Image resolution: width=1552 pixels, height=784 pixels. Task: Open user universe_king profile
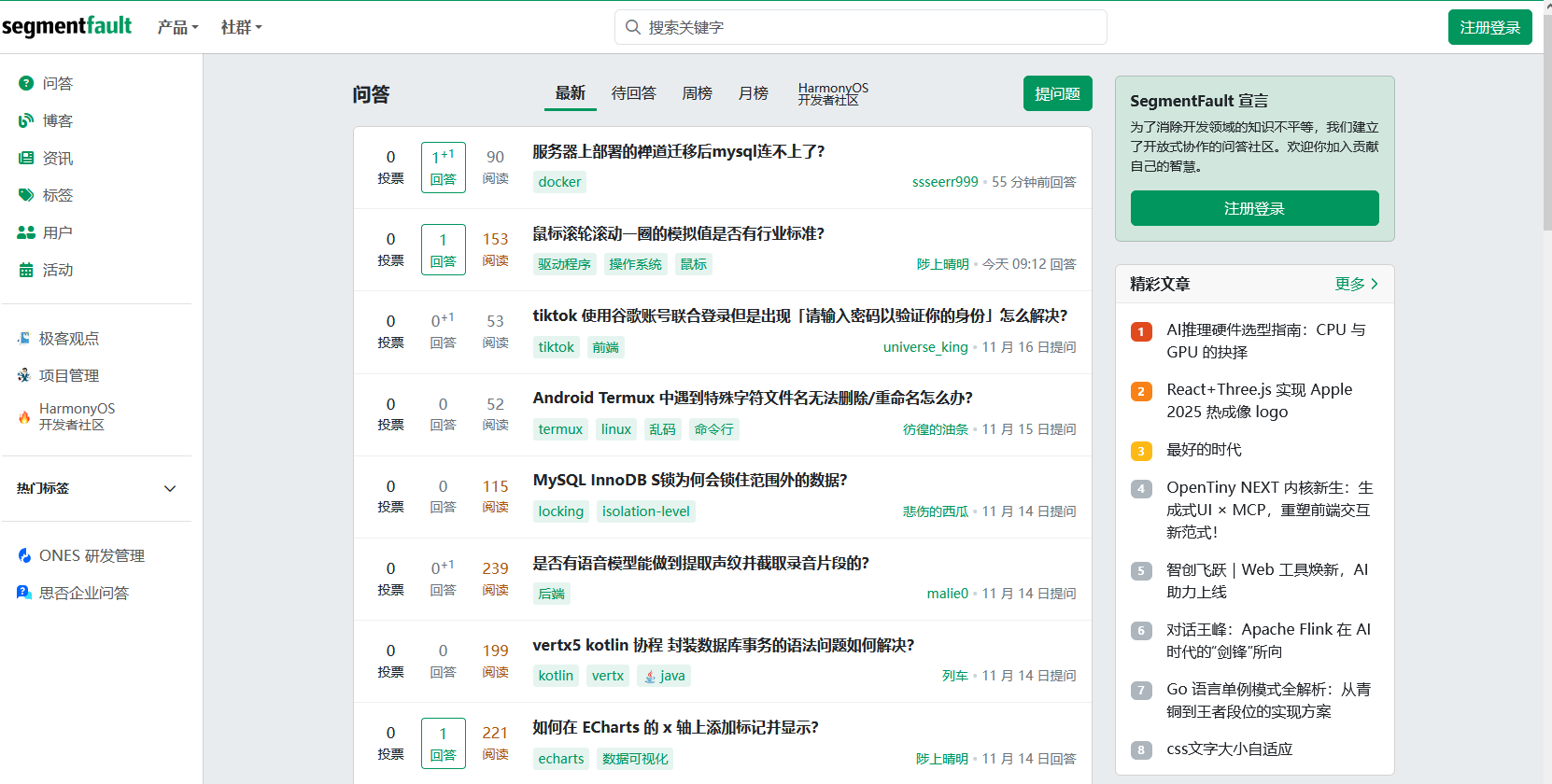(925, 347)
